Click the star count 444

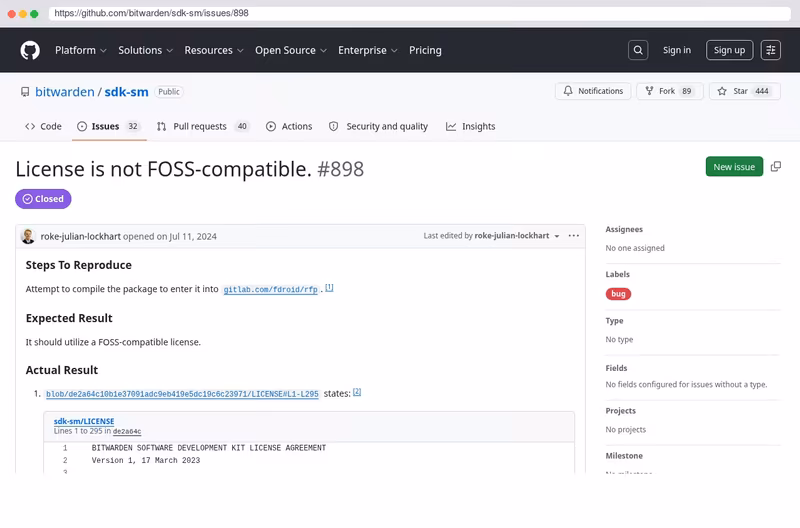click(x=762, y=91)
